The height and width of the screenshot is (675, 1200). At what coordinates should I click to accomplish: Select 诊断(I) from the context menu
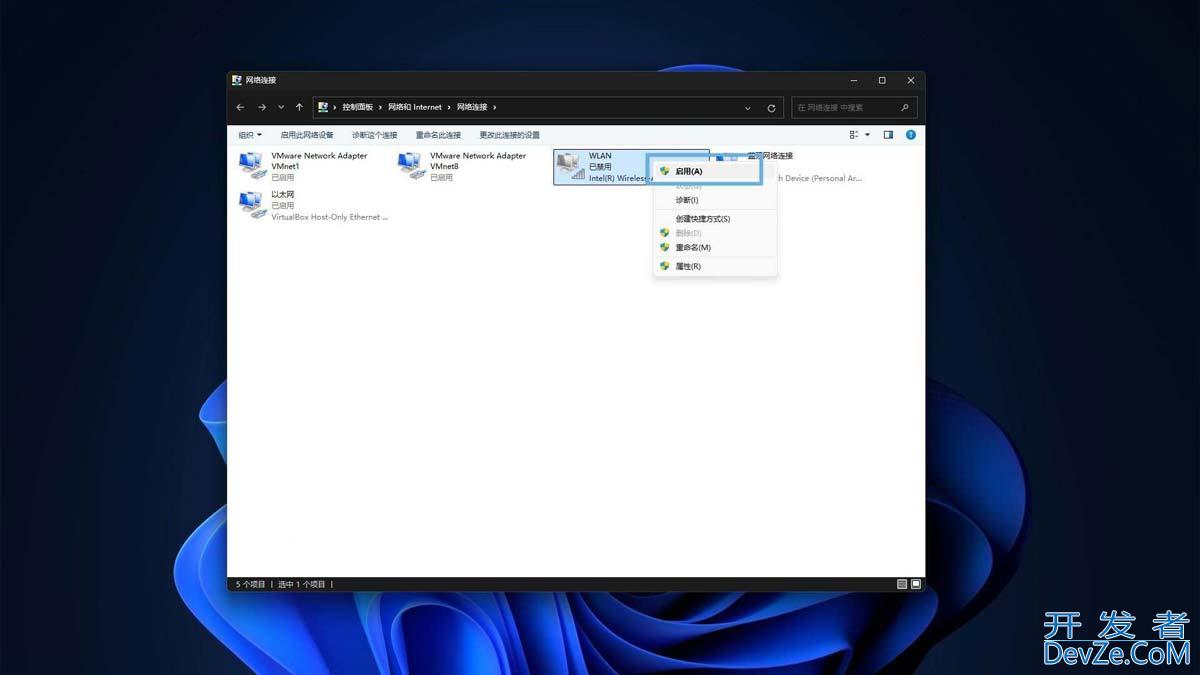715,200
